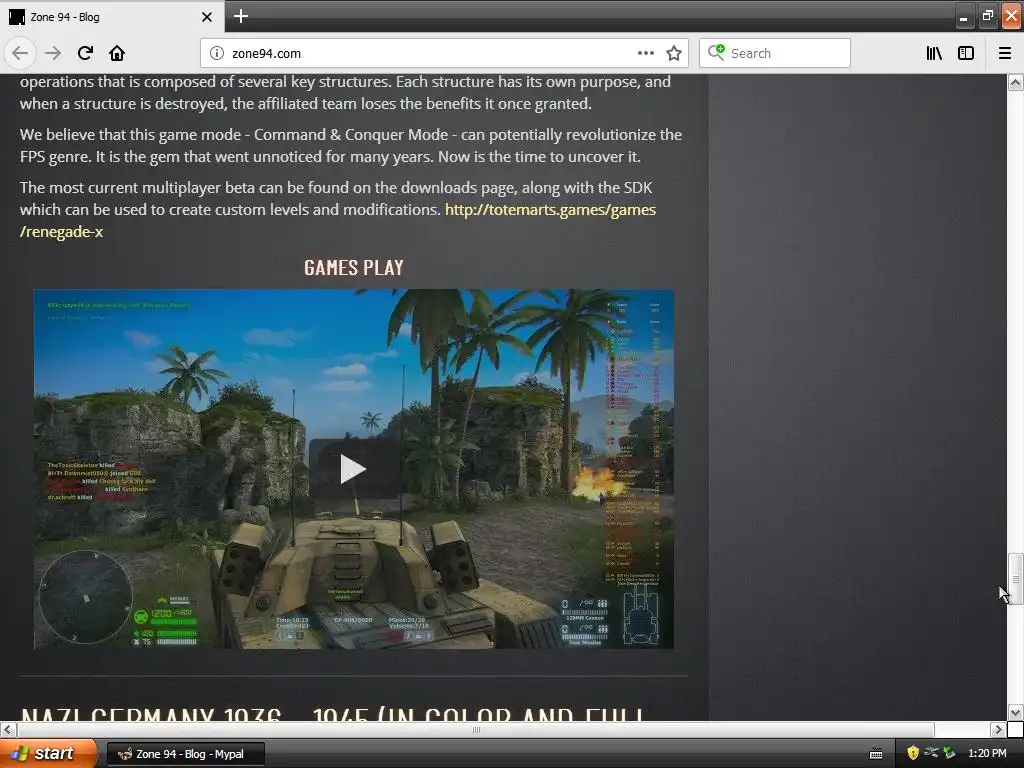Minimize the browser window

[963, 16]
